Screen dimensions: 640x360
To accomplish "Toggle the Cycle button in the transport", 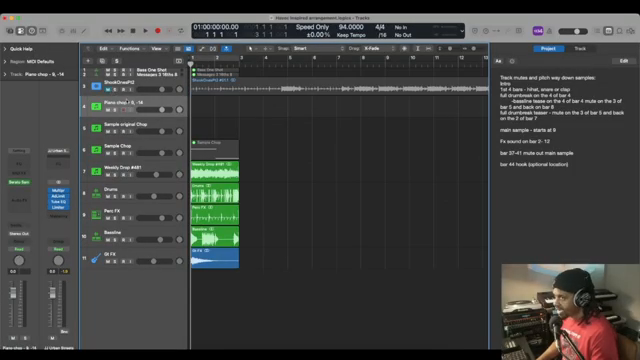I will coord(181,31).
